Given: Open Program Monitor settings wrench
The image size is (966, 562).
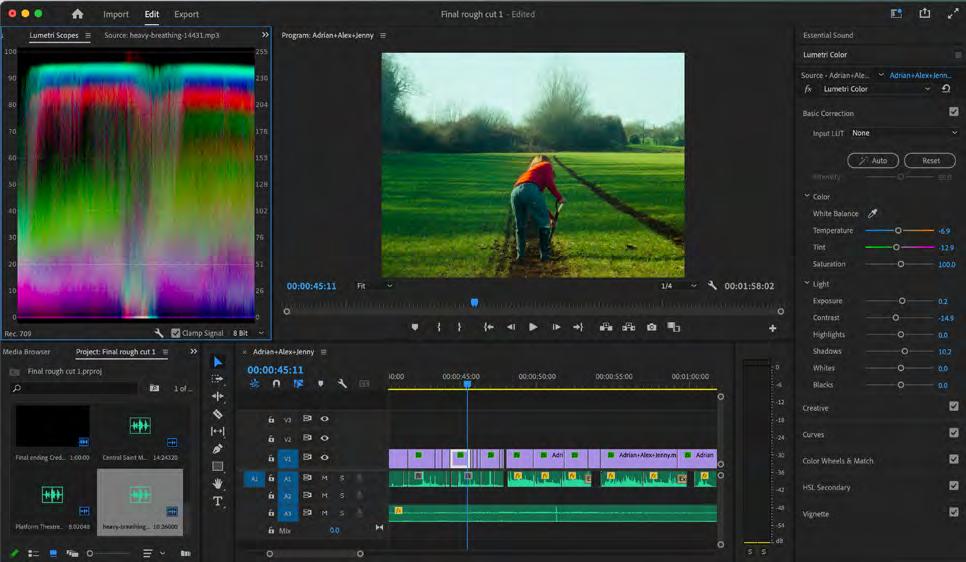Looking at the screenshot, I should coord(712,285).
